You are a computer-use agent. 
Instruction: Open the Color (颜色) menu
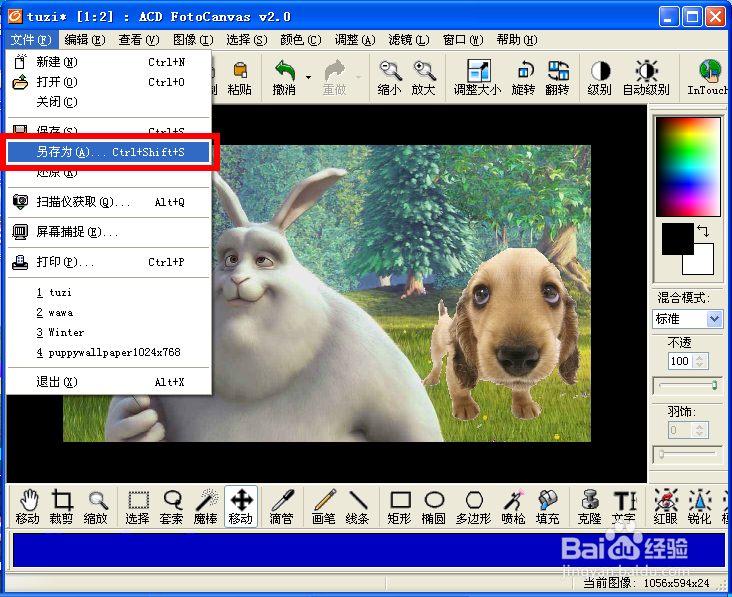[301, 40]
